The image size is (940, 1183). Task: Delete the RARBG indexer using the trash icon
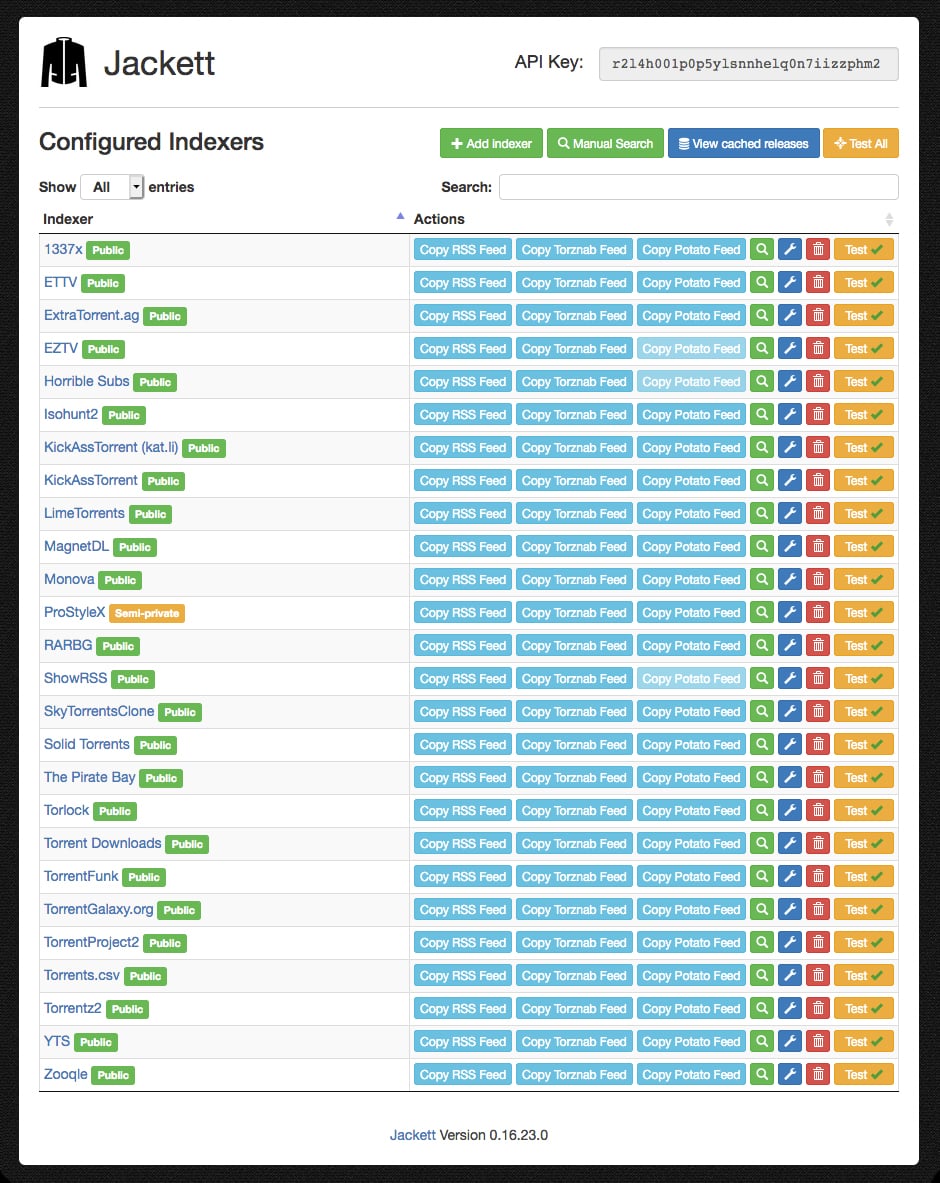click(818, 645)
